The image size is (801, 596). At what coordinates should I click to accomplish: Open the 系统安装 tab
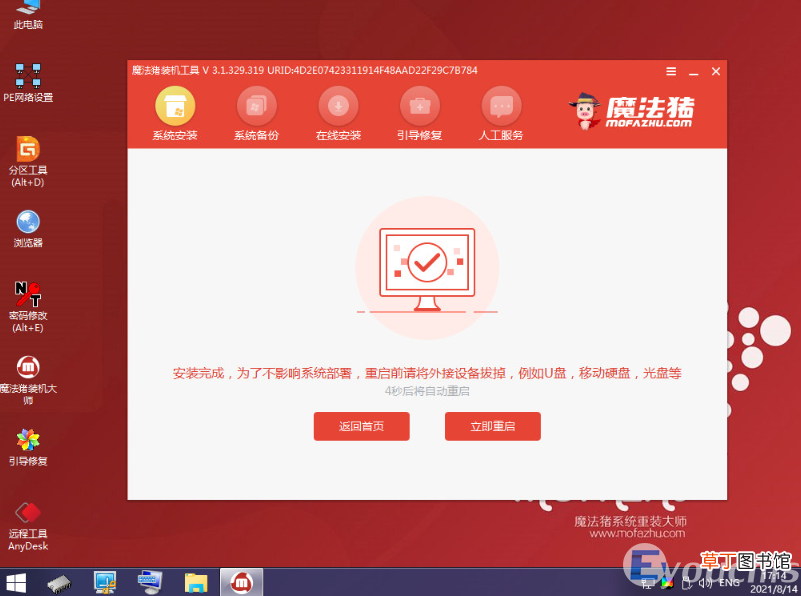click(x=175, y=113)
